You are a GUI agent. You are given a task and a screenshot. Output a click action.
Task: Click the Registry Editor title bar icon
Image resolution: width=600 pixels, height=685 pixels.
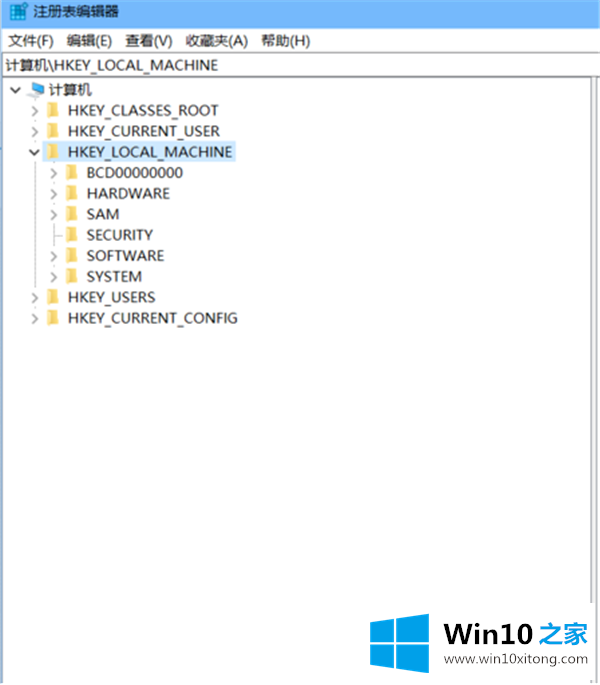tap(18, 11)
